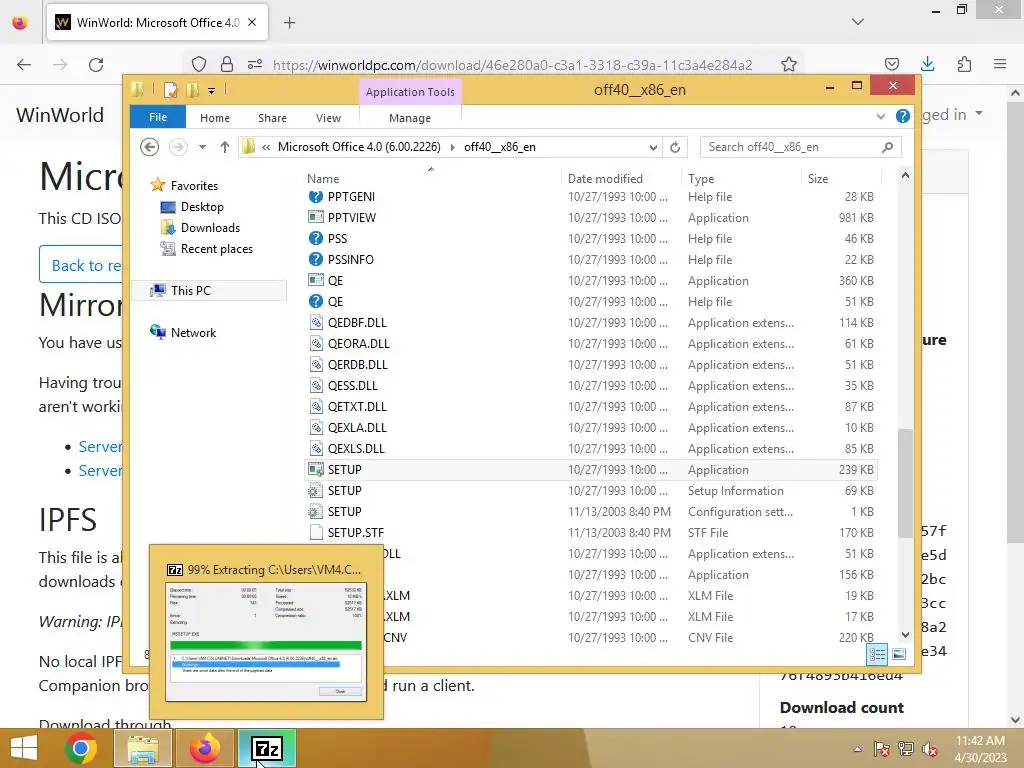Image resolution: width=1024 pixels, height=768 pixels.
Task: Expand the address bar path dropdown
Action: (652, 148)
